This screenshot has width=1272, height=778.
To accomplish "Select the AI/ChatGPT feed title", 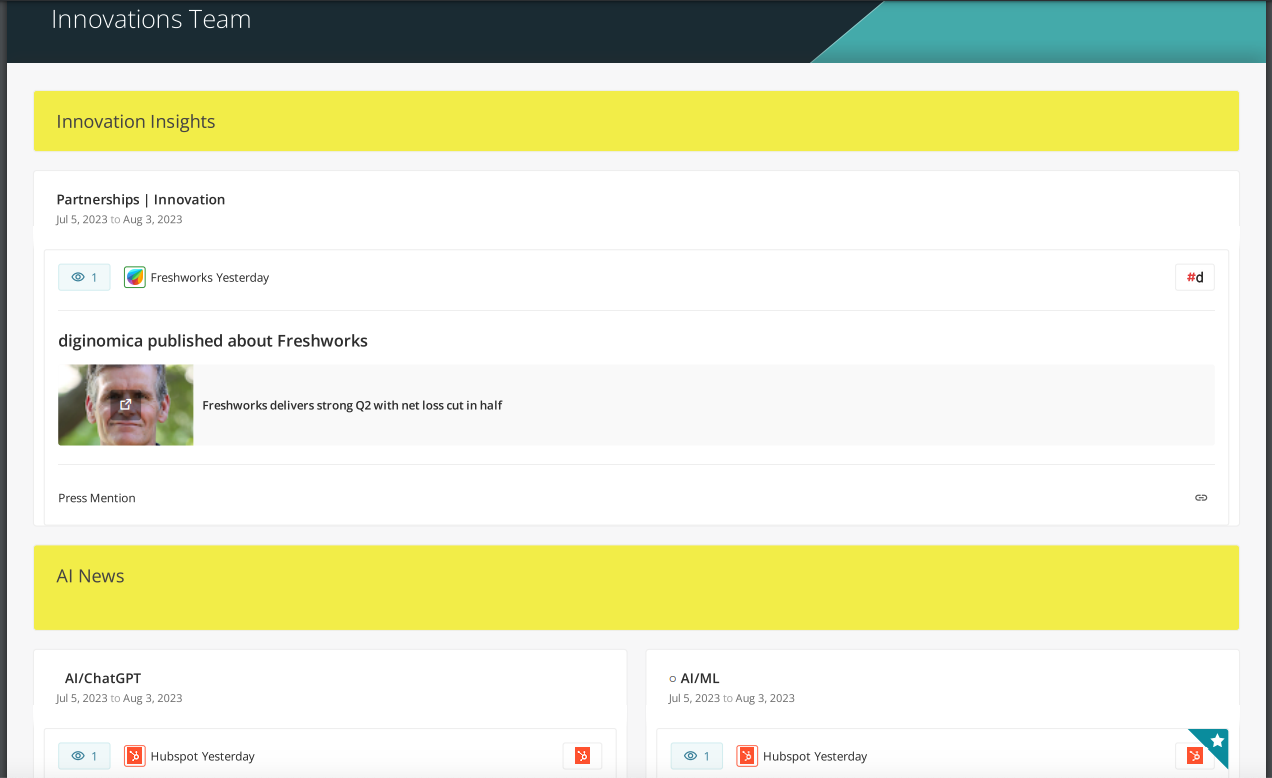I will (102, 678).
